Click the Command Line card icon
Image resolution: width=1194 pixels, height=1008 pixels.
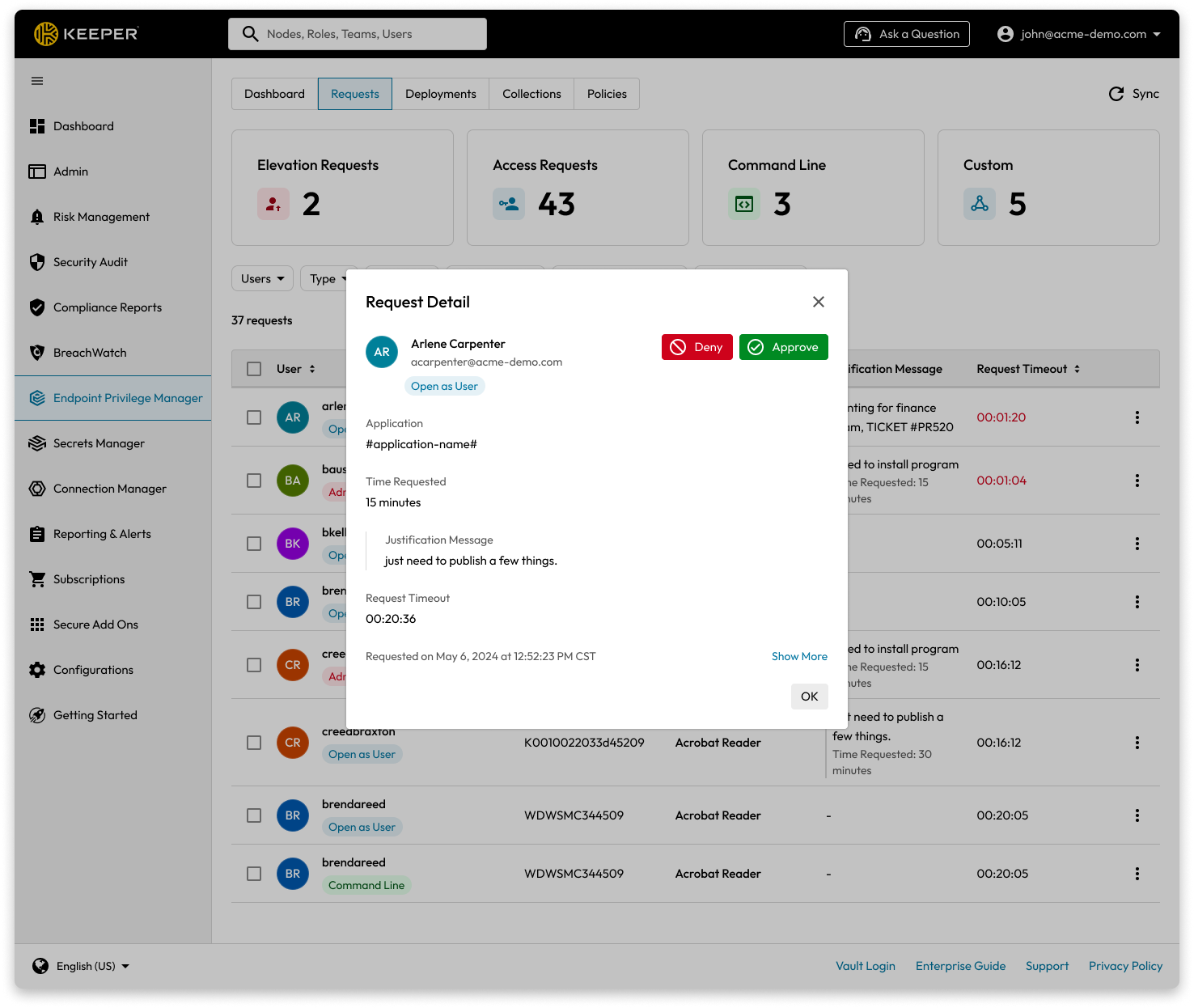click(744, 204)
